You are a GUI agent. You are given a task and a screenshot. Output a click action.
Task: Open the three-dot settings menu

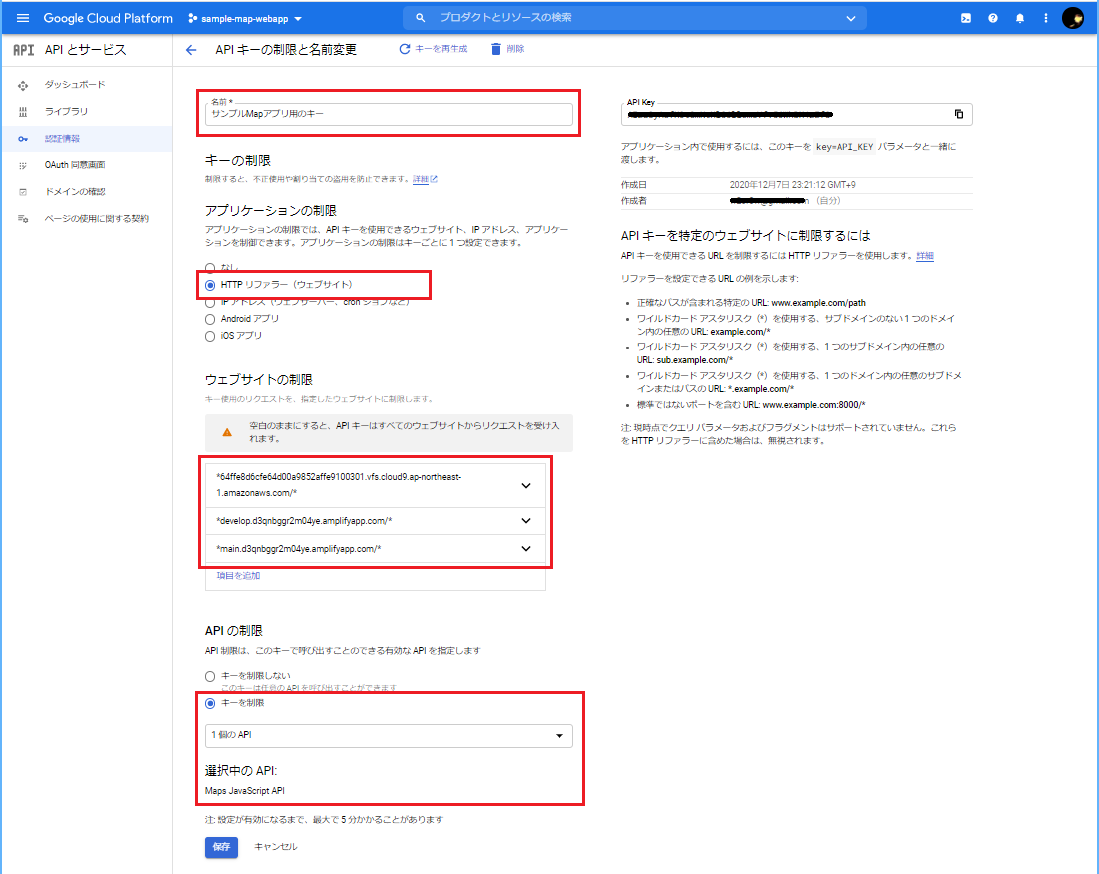point(1046,18)
